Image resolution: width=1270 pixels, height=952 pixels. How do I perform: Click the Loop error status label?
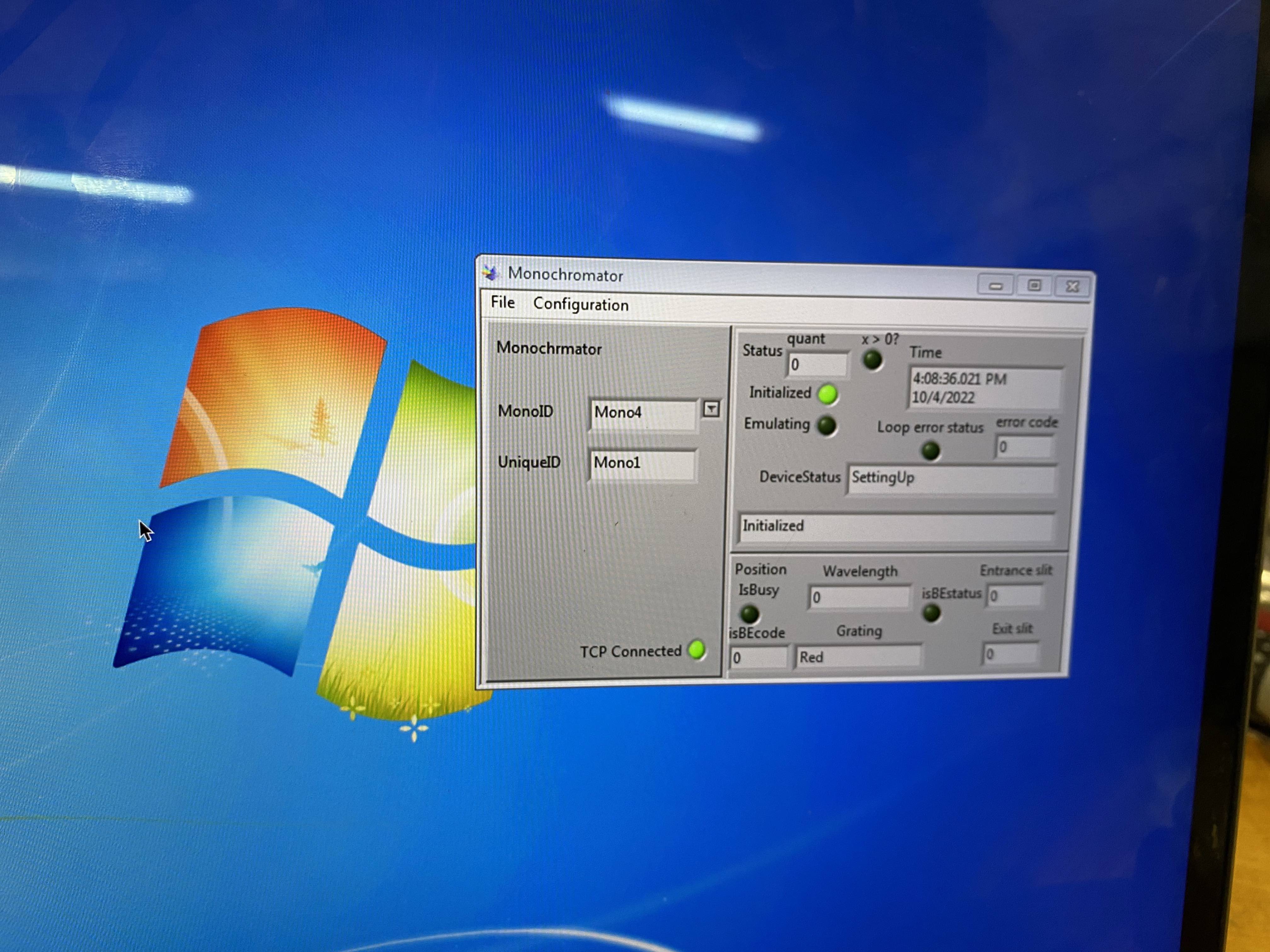coord(930,428)
